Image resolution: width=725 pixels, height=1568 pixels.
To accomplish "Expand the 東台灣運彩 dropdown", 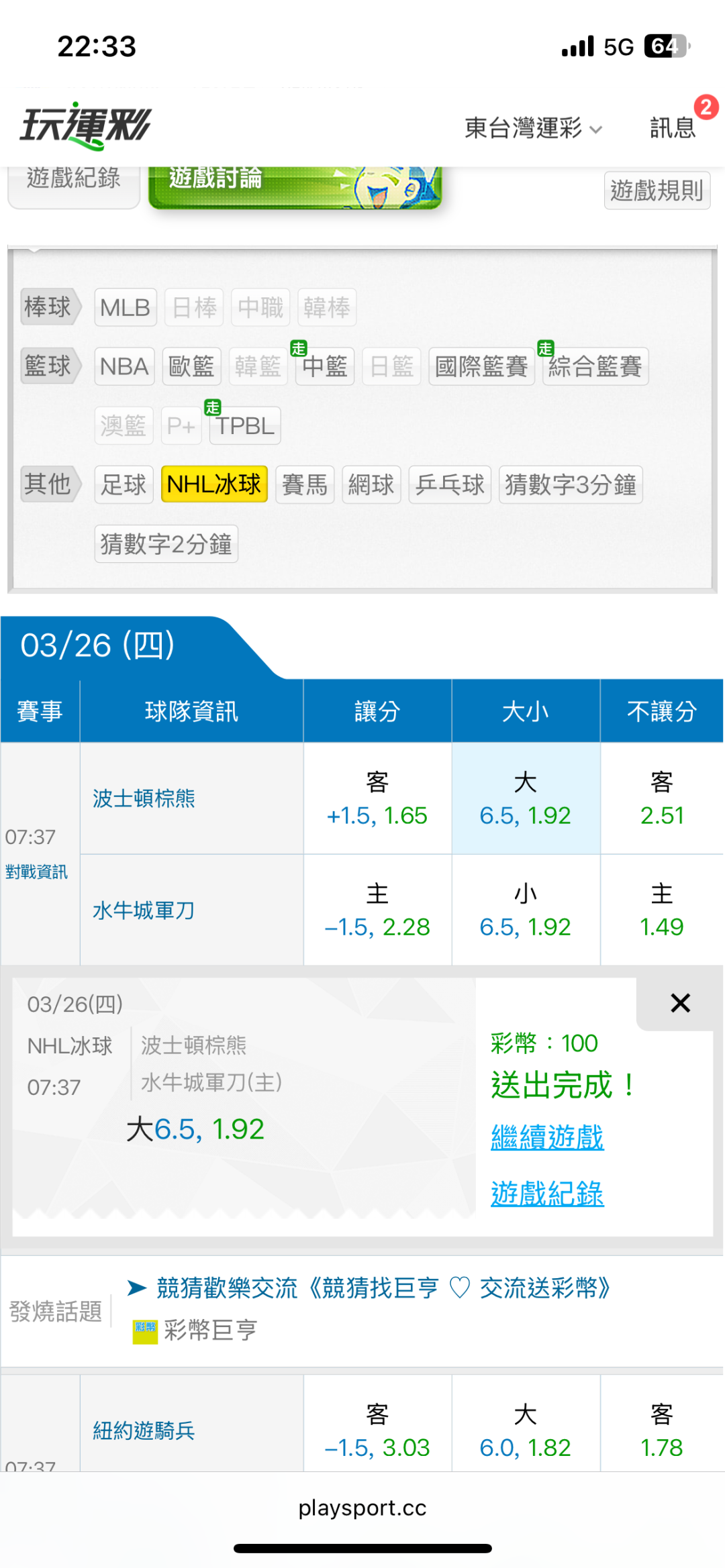I will point(534,127).
